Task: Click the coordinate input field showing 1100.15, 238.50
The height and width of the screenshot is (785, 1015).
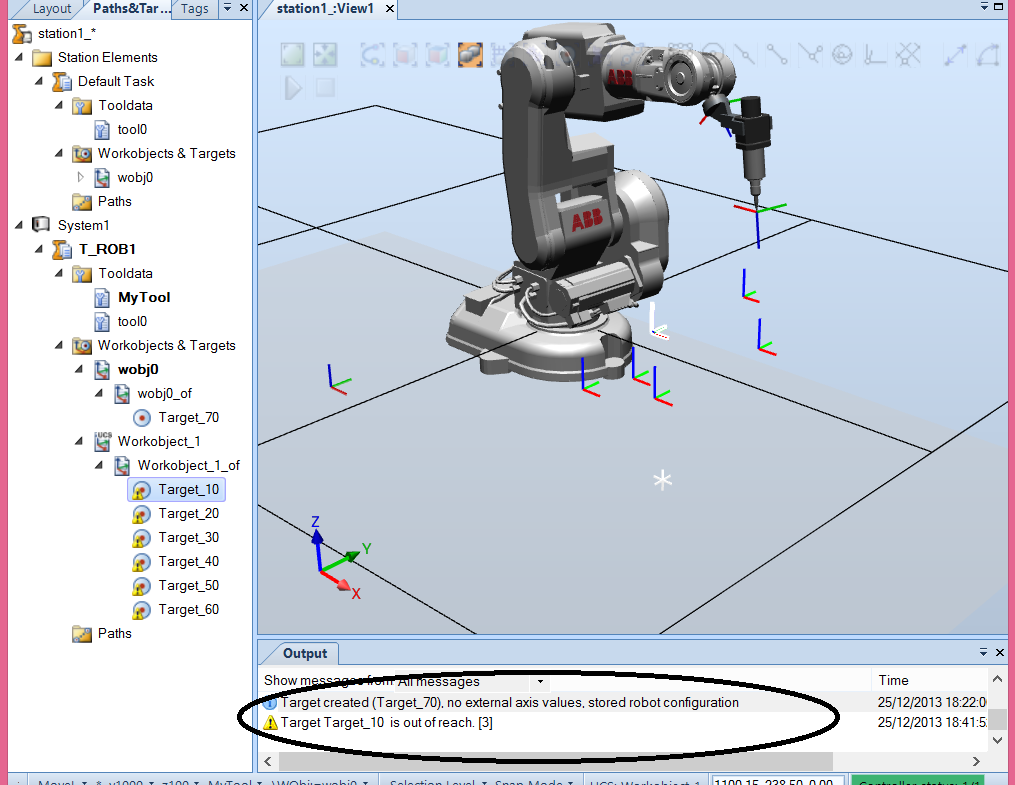Action: coord(778,779)
